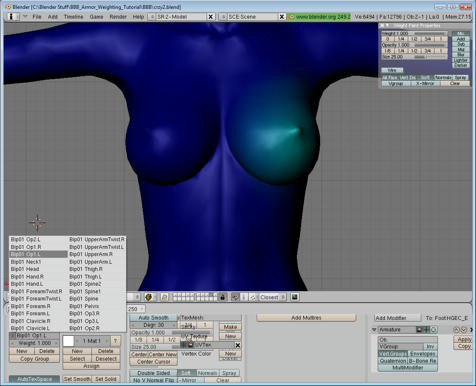This screenshot has width=476, height=386.
Task: Toggle Quaternion in Armature modifier
Action: [x=393, y=361]
